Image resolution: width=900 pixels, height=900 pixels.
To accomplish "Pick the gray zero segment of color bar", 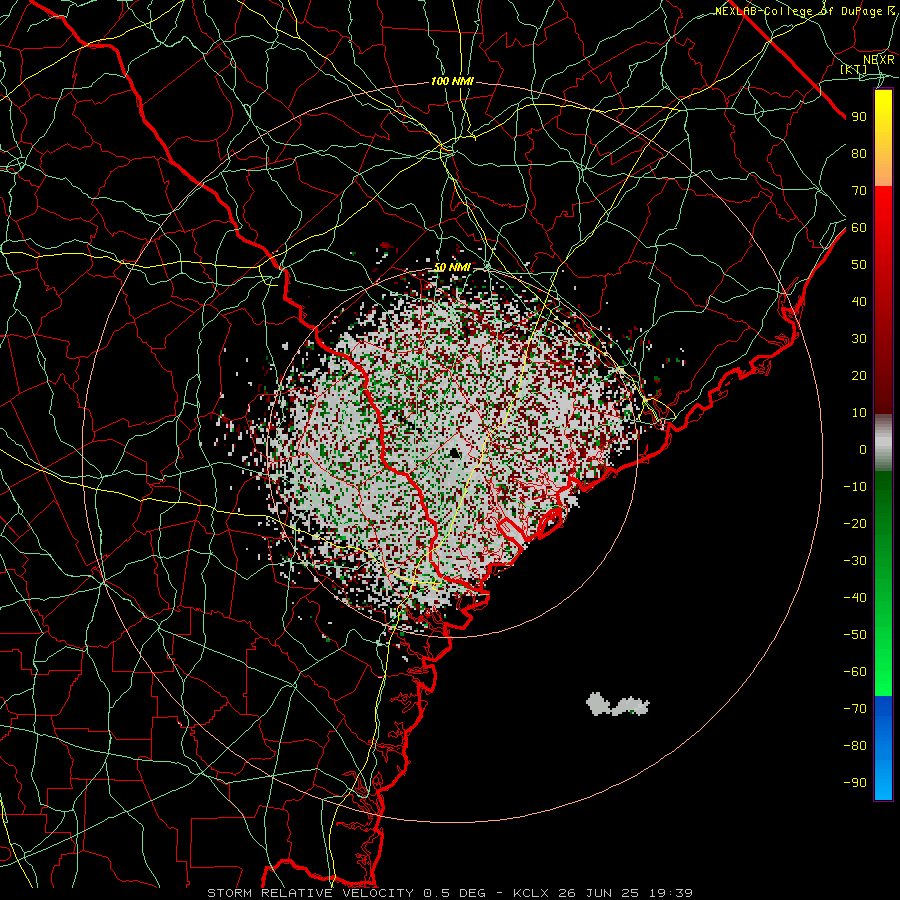I will coord(883,443).
